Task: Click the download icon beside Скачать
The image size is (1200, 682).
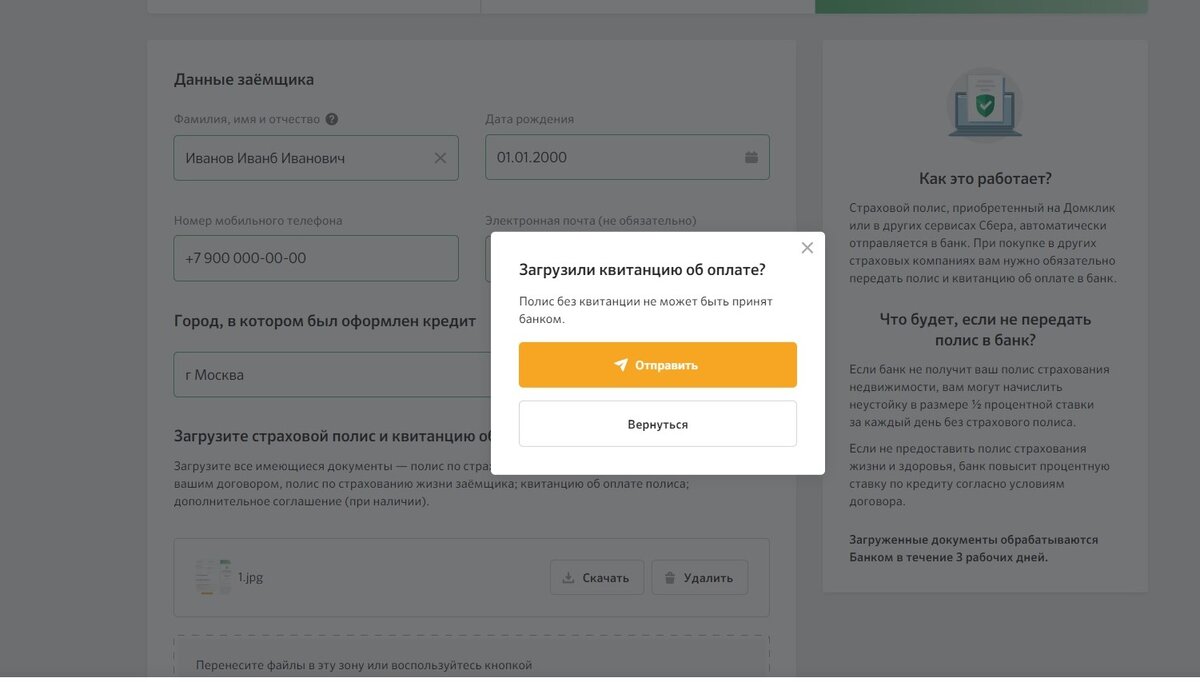Action: (569, 578)
